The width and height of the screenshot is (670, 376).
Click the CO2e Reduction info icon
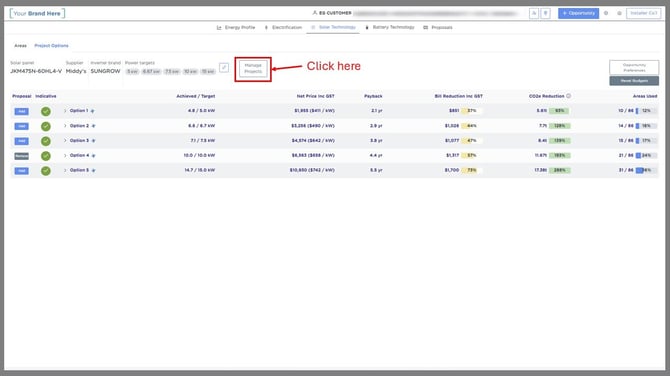coord(569,96)
